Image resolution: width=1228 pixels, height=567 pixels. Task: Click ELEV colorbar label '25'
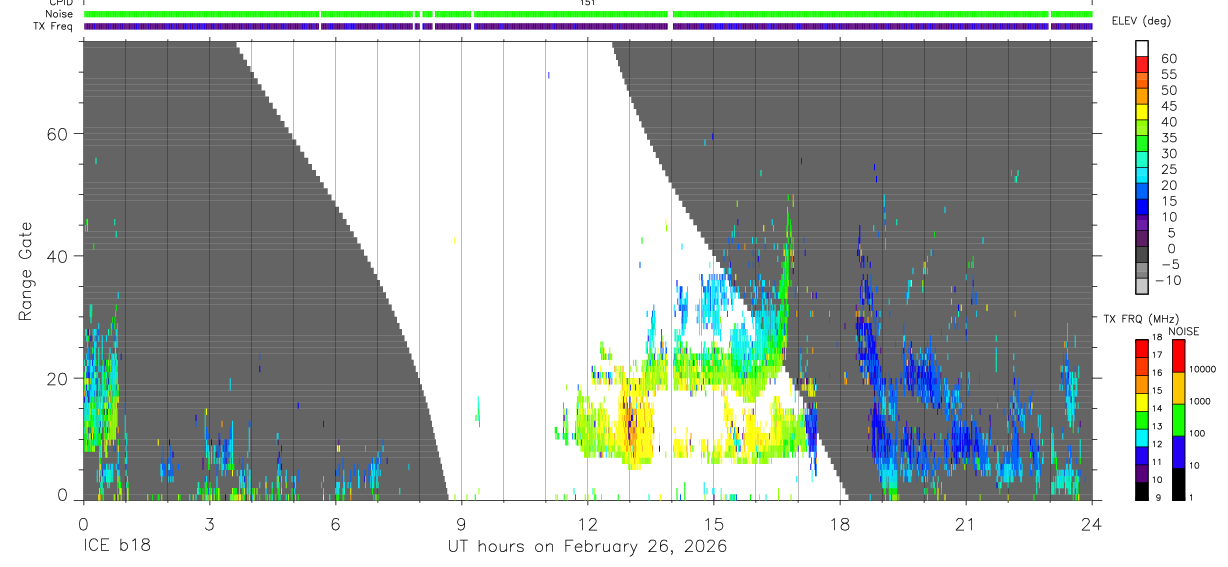point(1168,170)
